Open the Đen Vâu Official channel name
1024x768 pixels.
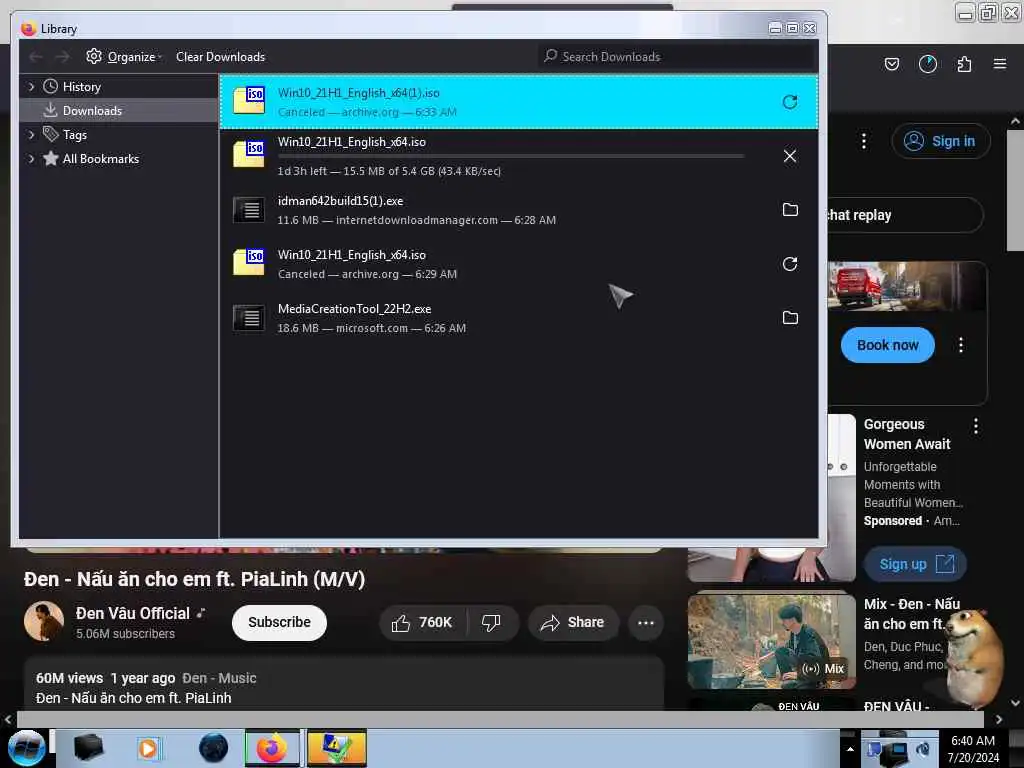[133, 614]
